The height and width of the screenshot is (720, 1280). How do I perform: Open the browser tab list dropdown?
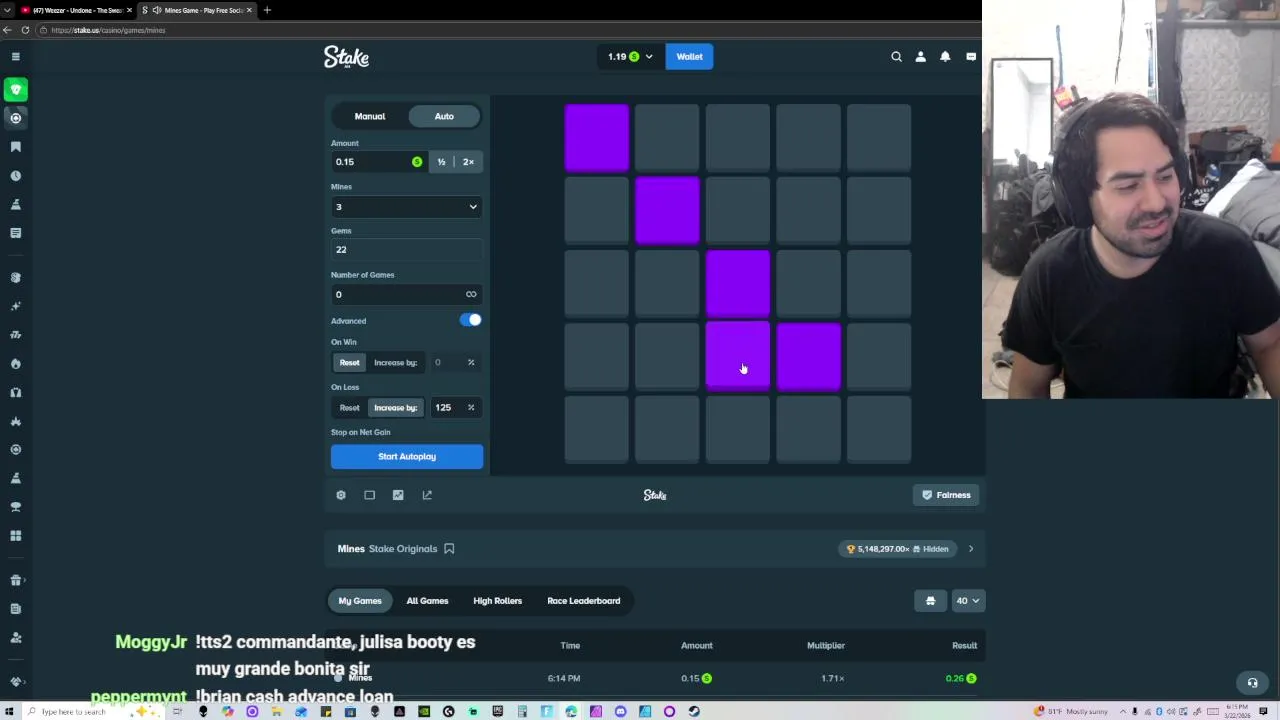[8, 10]
